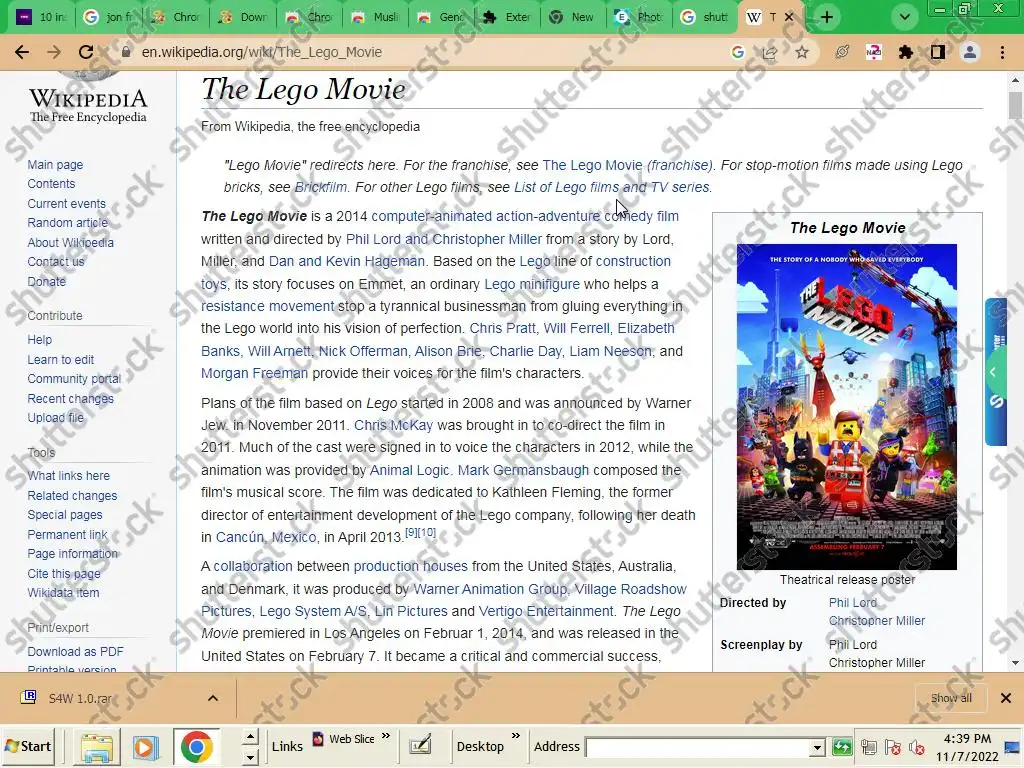Follow the Morgan Freeman link
The width and height of the screenshot is (1024, 768).
pos(254,373)
